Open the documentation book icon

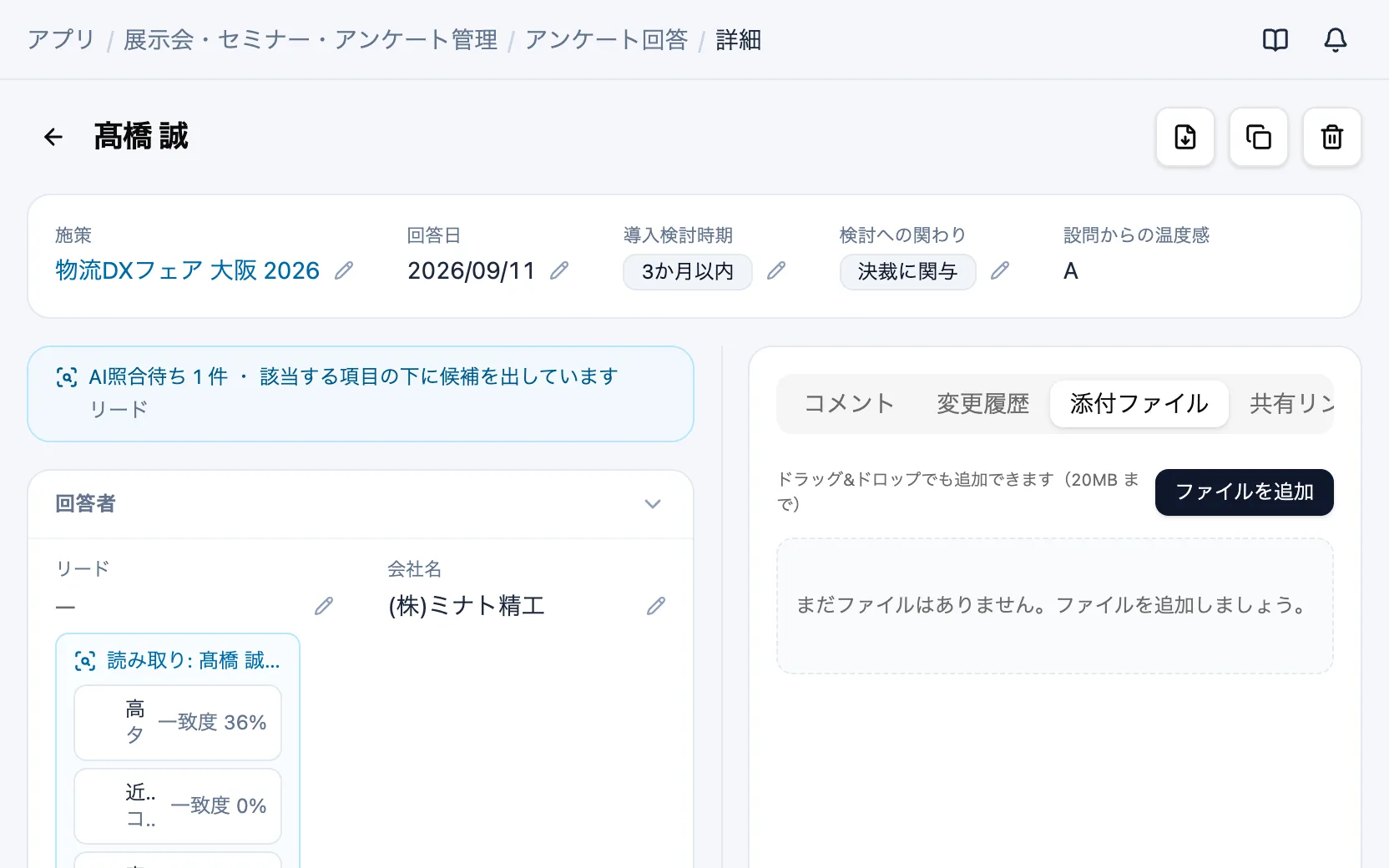(1275, 40)
